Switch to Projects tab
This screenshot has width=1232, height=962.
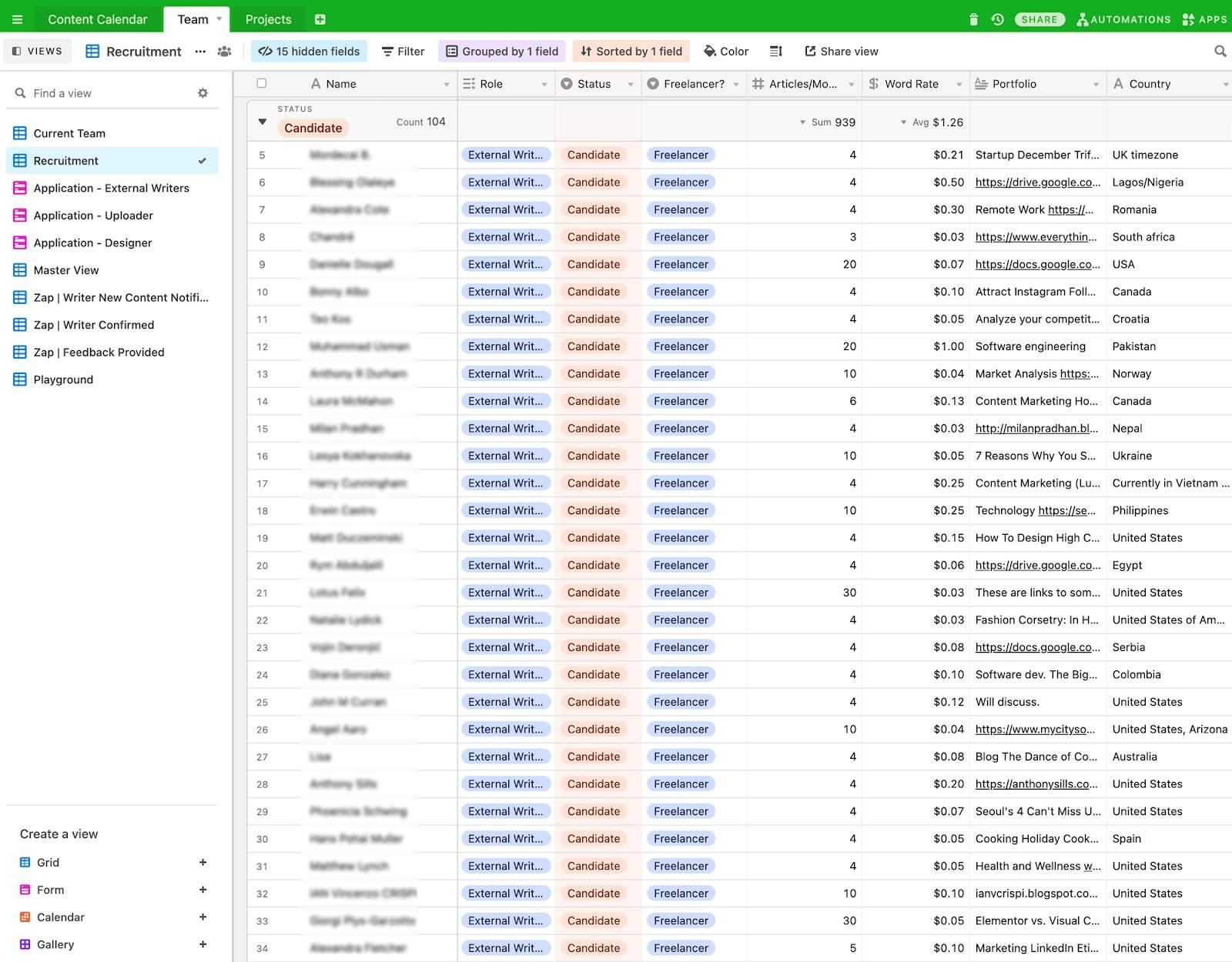(268, 19)
